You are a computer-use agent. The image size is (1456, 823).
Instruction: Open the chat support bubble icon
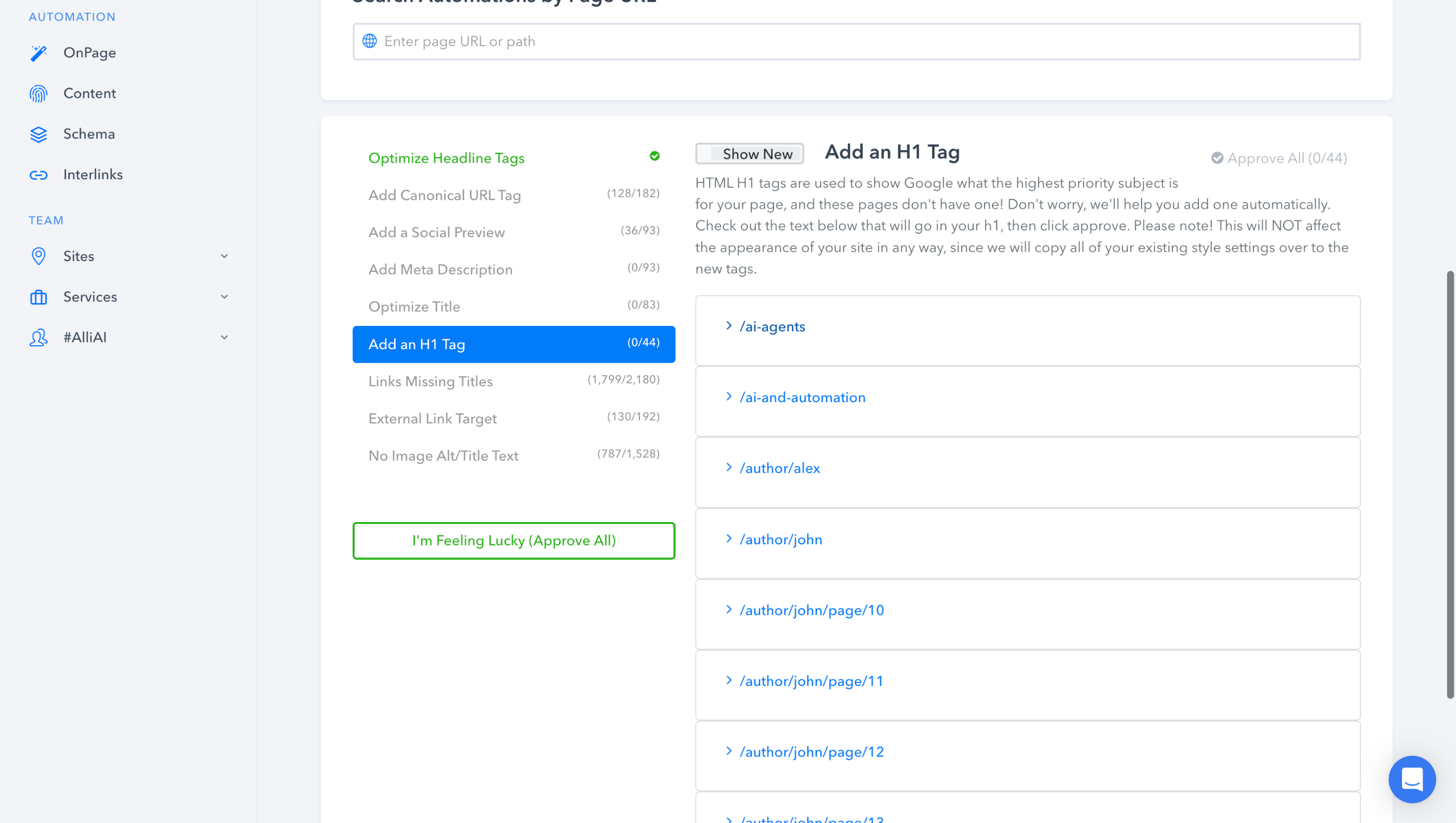(1412, 779)
